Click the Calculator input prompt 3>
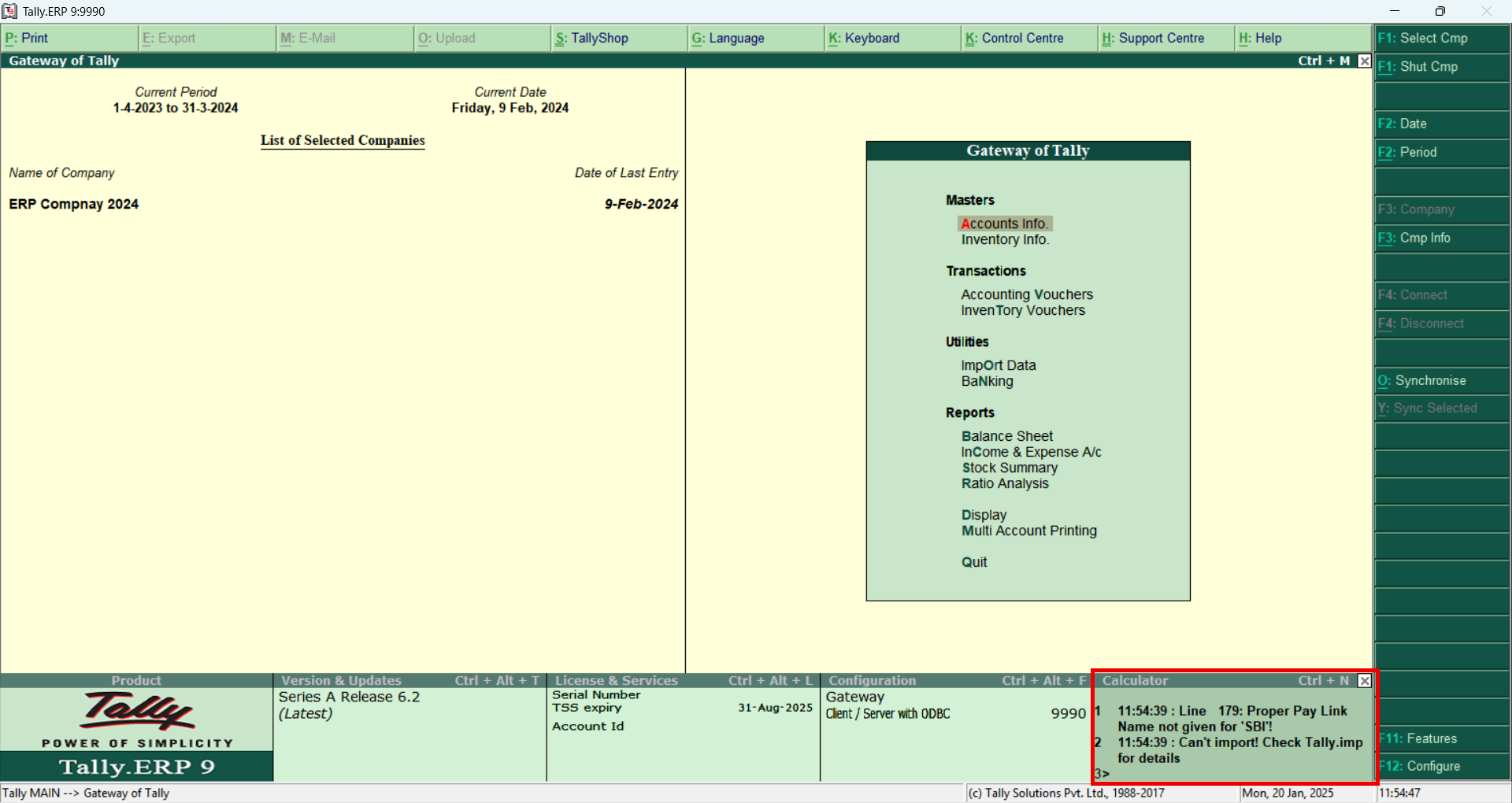The image size is (1512, 803). tap(1102, 774)
